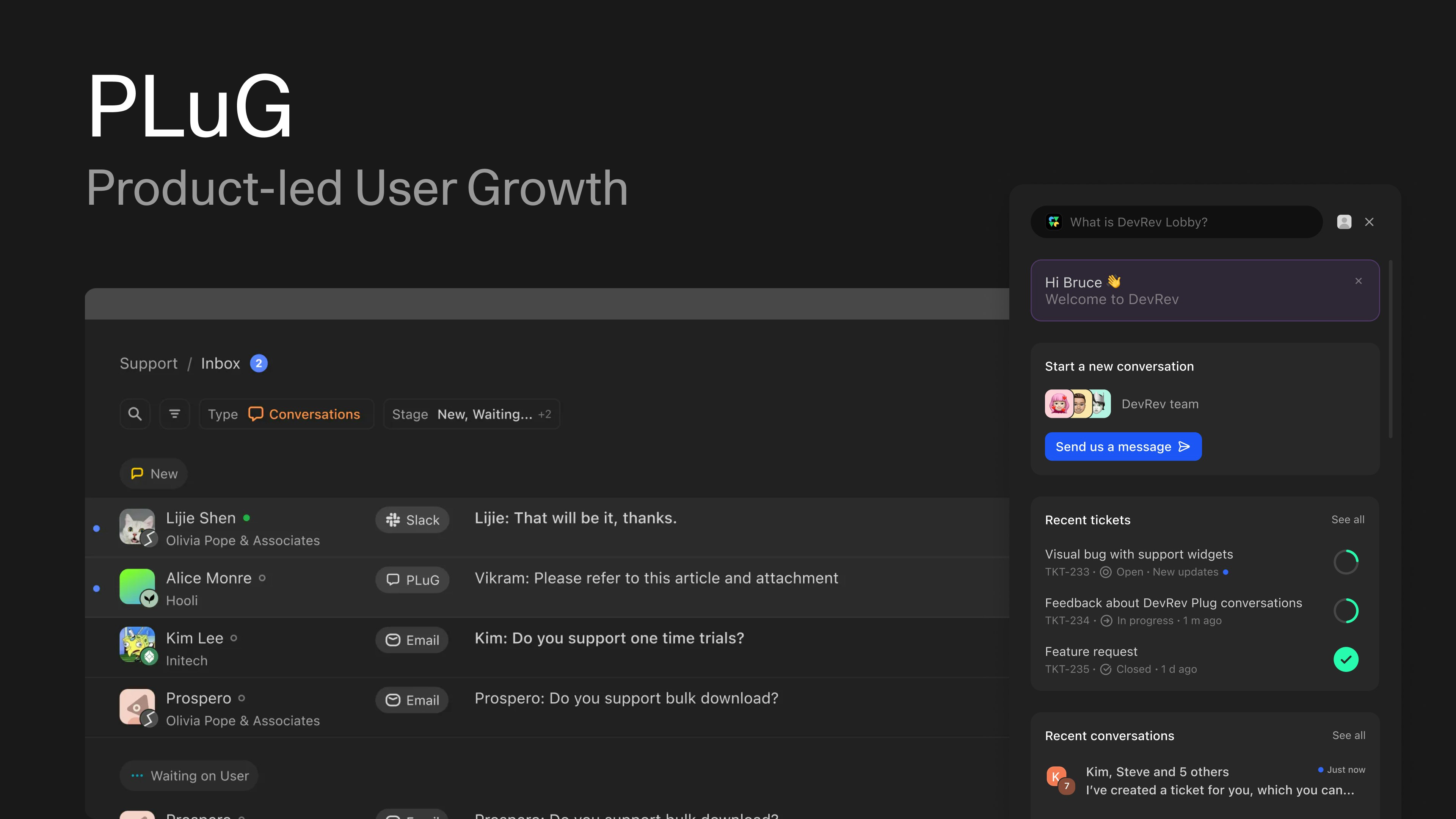
Task: Click the New stage chat icon
Action: (x=137, y=473)
